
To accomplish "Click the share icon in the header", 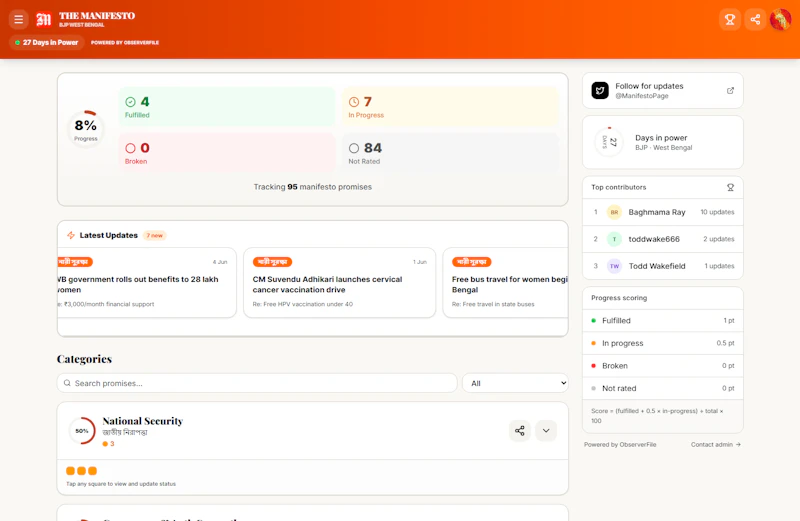I will [x=755, y=19].
